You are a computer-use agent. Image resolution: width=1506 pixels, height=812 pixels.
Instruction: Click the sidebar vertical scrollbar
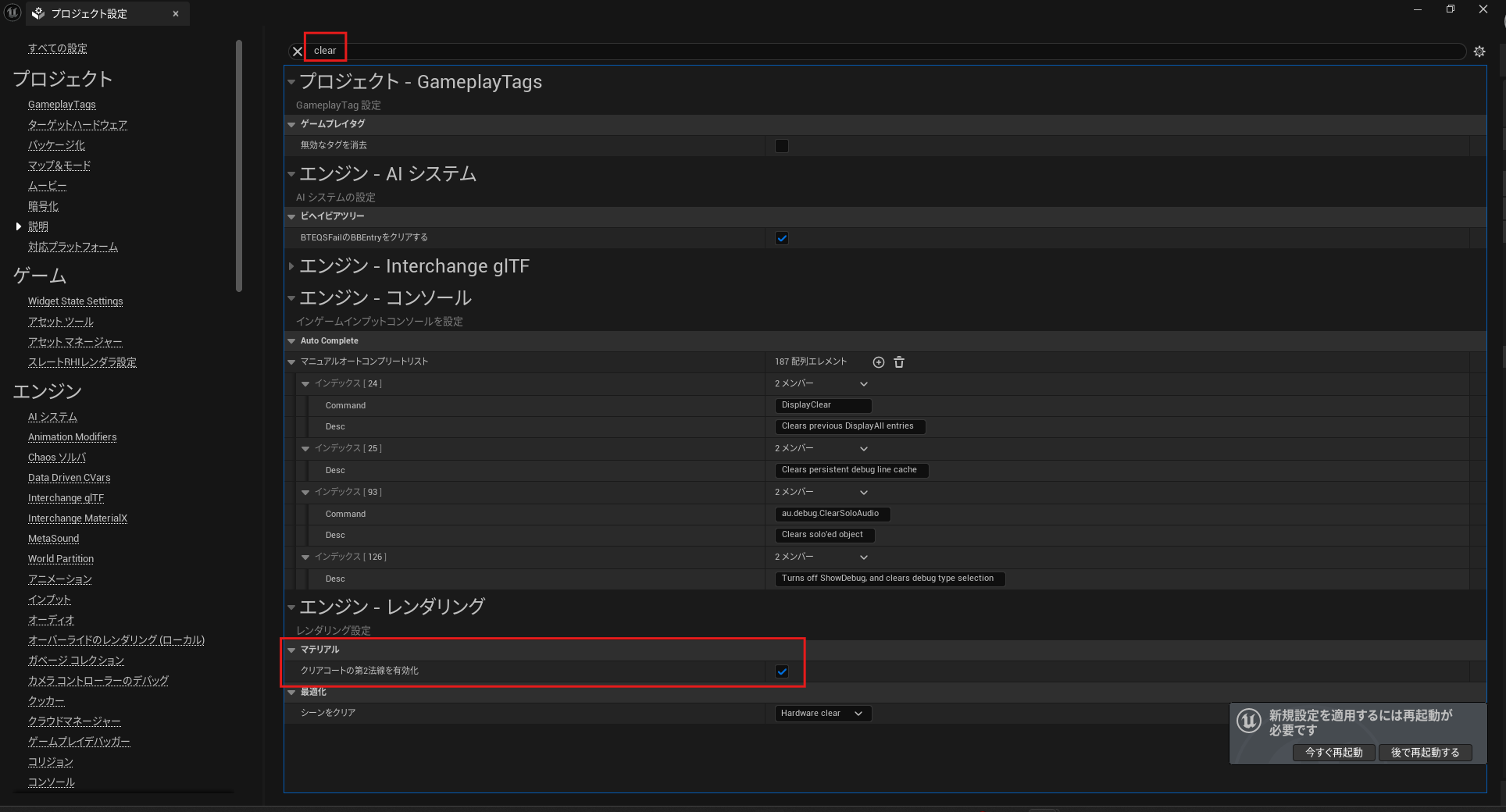pos(239,166)
